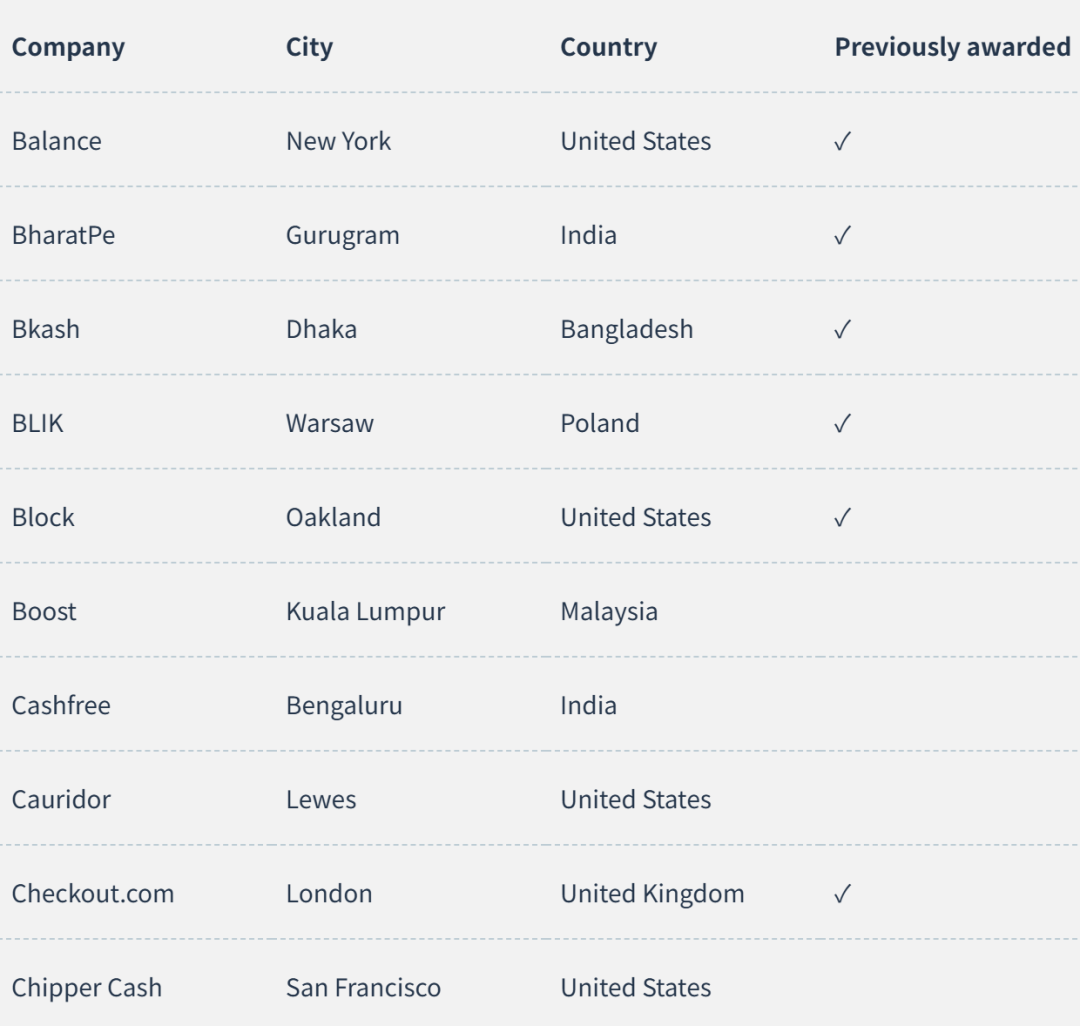Click the City column header
The width and height of the screenshot is (1080, 1026).
309,48
